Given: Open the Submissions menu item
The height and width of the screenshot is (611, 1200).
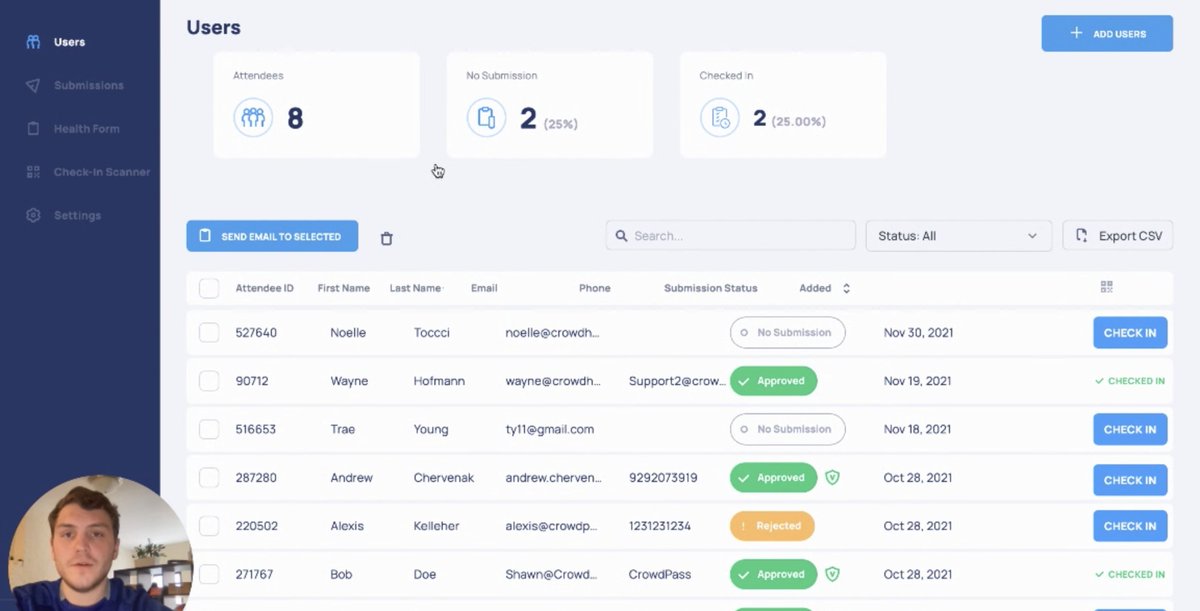Looking at the screenshot, I should click(x=89, y=86).
